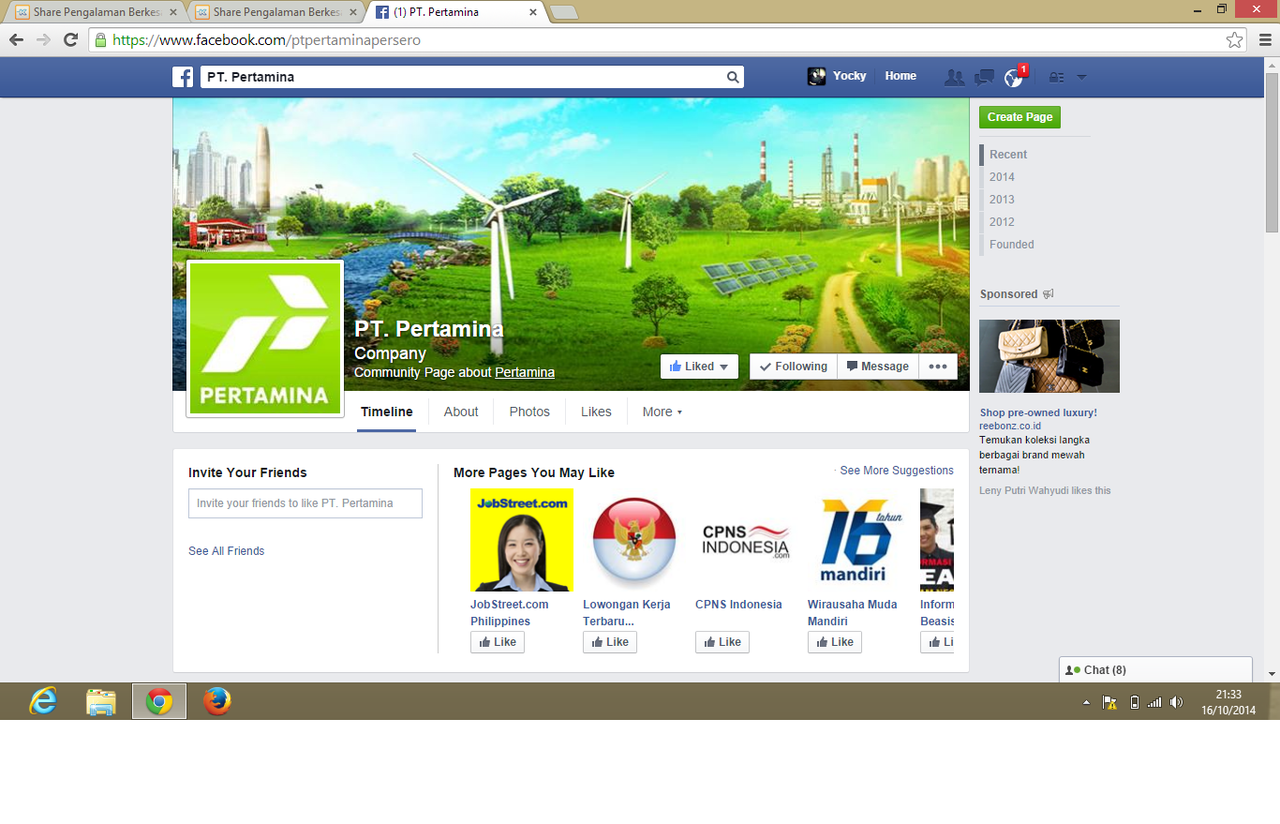Switch to the second Share Pengalaman browser tab
The image size is (1280, 824).
(x=274, y=12)
